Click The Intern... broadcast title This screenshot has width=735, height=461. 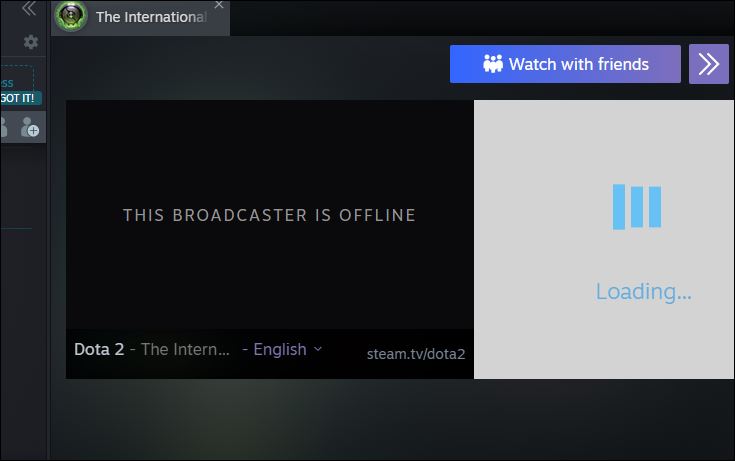point(185,349)
